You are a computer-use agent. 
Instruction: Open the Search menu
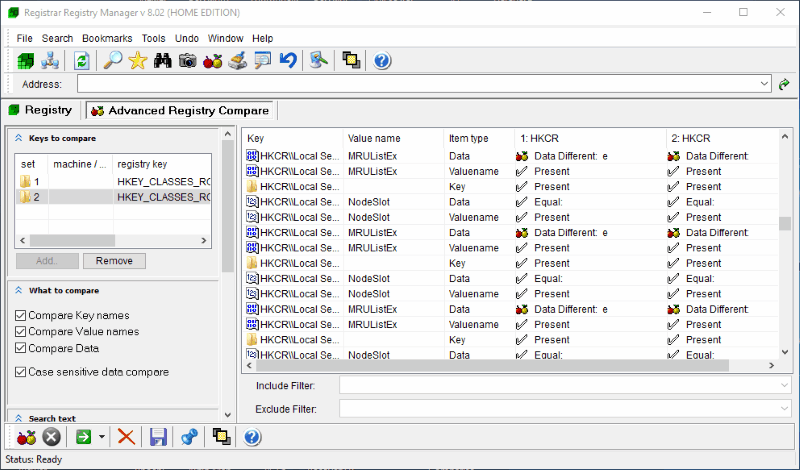click(x=57, y=38)
